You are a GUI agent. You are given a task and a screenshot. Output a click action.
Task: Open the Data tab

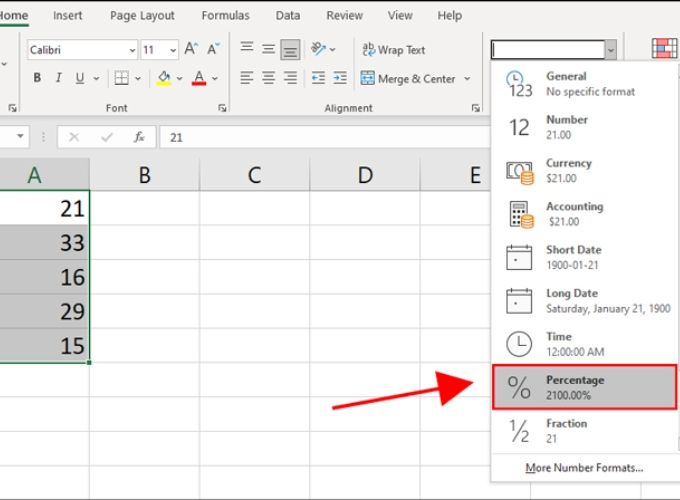tap(288, 15)
